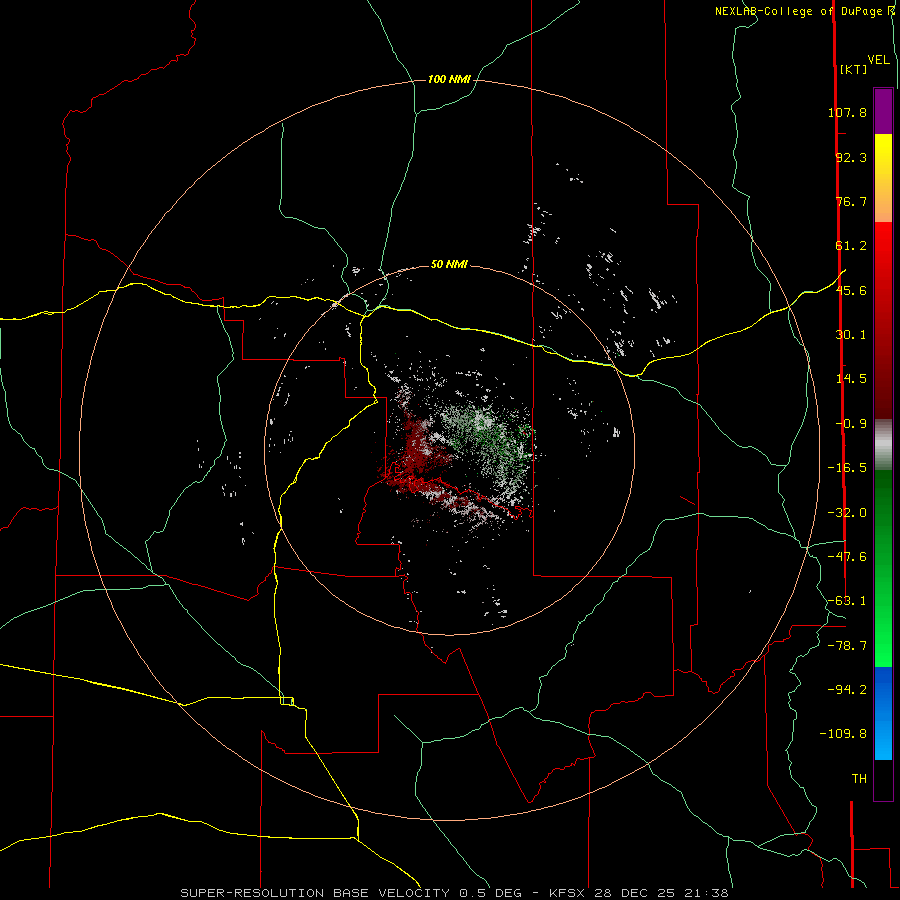Image resolution: width=900 pixels, height=900 pixels.
Task: Click the 92.3 legend value
Action: tap(851, 157)
